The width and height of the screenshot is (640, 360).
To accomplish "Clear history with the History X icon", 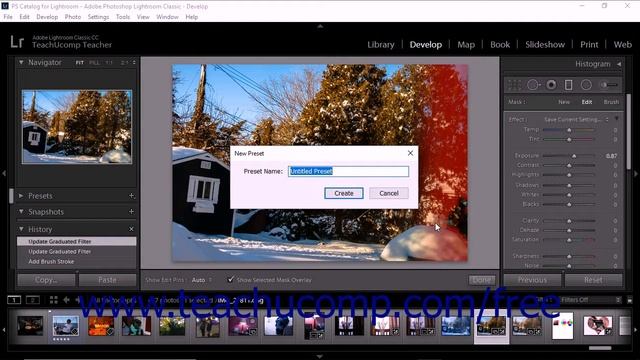I will pos(131,229).
